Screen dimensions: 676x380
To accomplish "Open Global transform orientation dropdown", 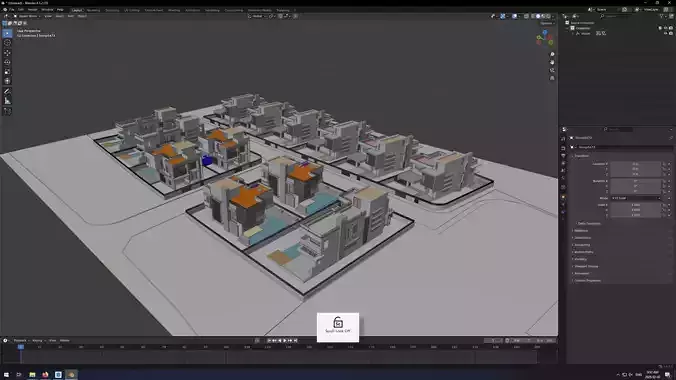I will coord(257,16).
